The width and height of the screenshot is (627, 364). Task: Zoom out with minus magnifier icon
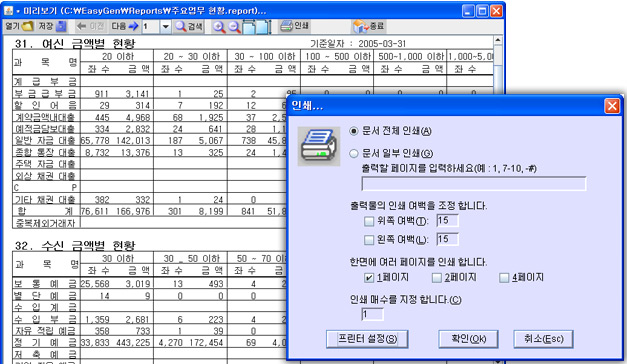pyautogui.click(x=234, y=27)
